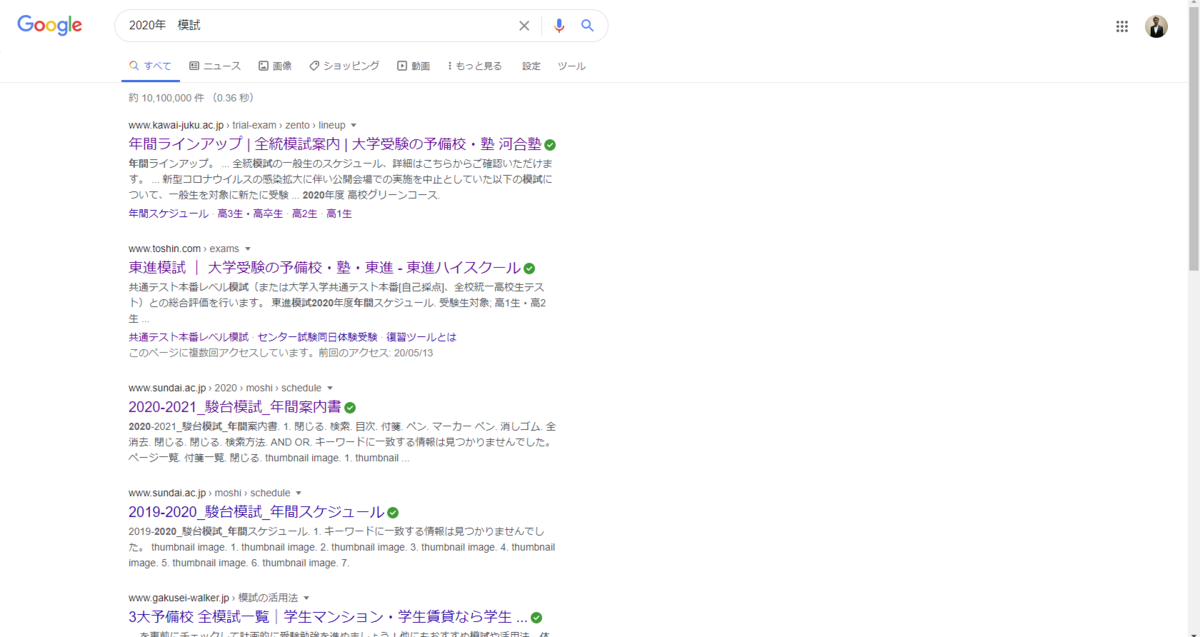Click green check badge on 河合塾 result
The height and width of the screenshot is (637, 1200).
pyautogui.click(x=550, y=145)
